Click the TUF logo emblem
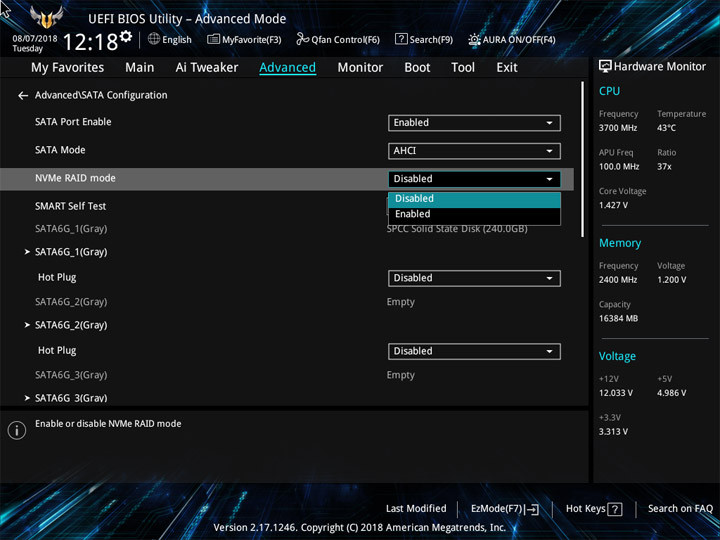Screen dimensions: 720x540 click(x=46, y=17)
